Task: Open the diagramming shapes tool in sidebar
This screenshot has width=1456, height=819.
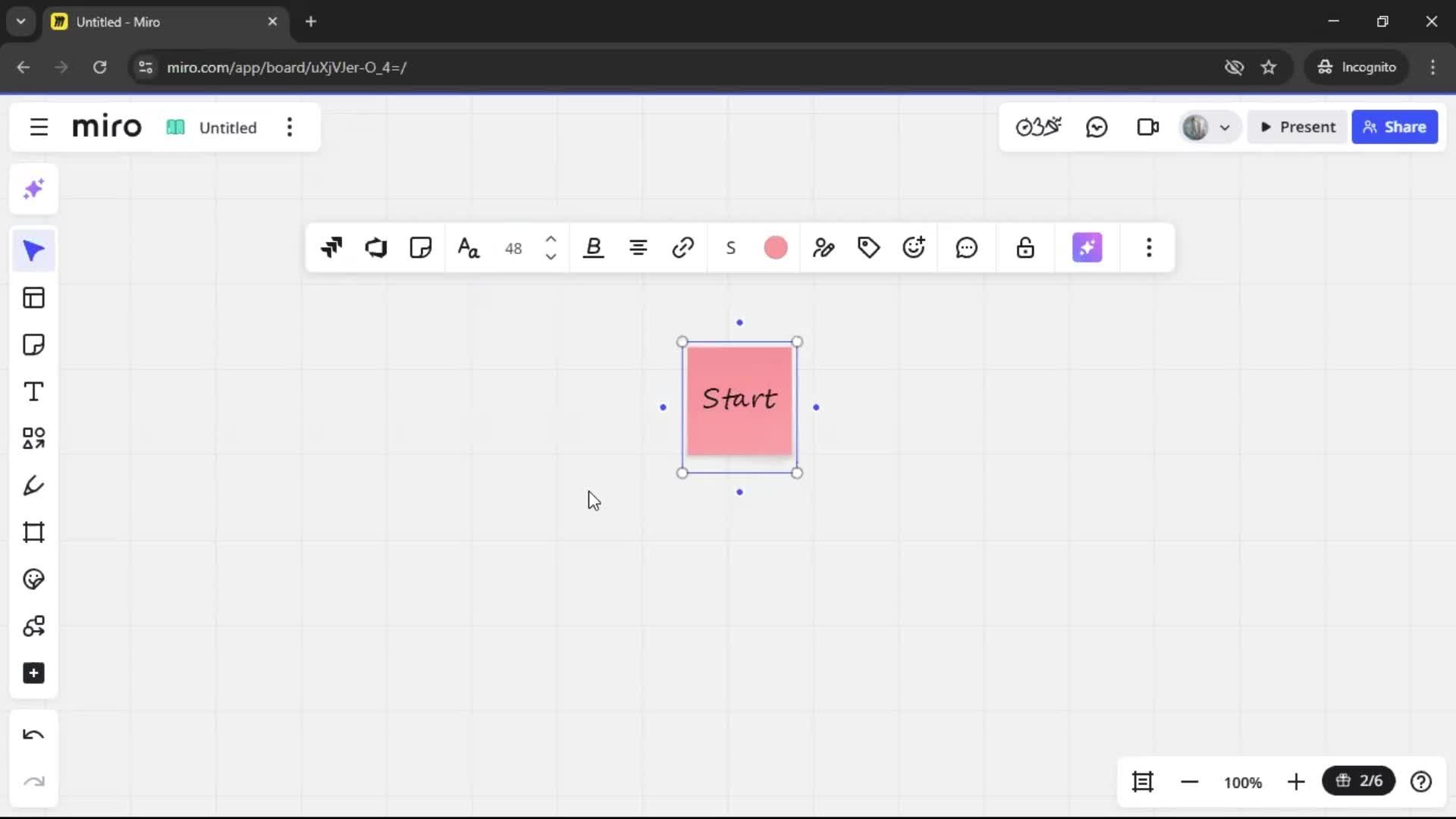Action: [33, 626]
